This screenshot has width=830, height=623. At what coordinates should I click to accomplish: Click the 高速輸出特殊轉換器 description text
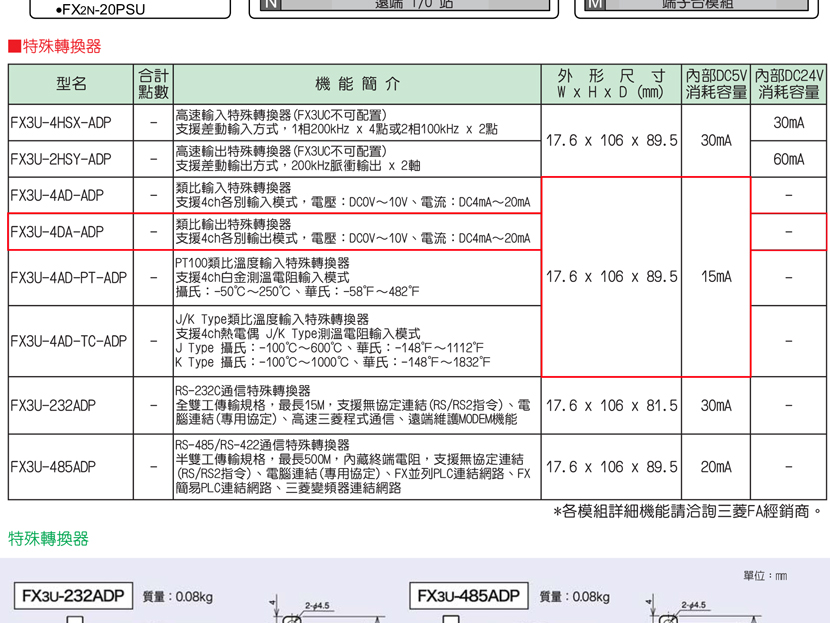tap(298, 159)
